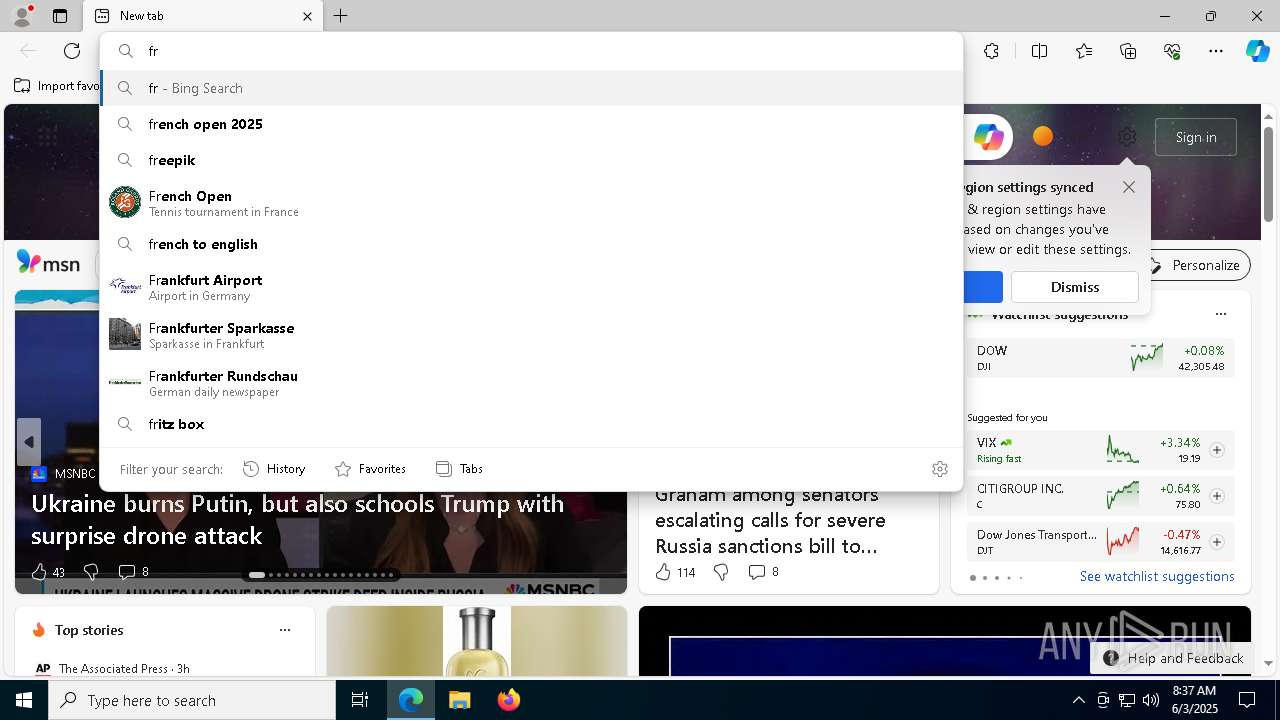The image size is (1280, 720).
Task: Dismiss the region settings notification
Action: point(1075,287)
